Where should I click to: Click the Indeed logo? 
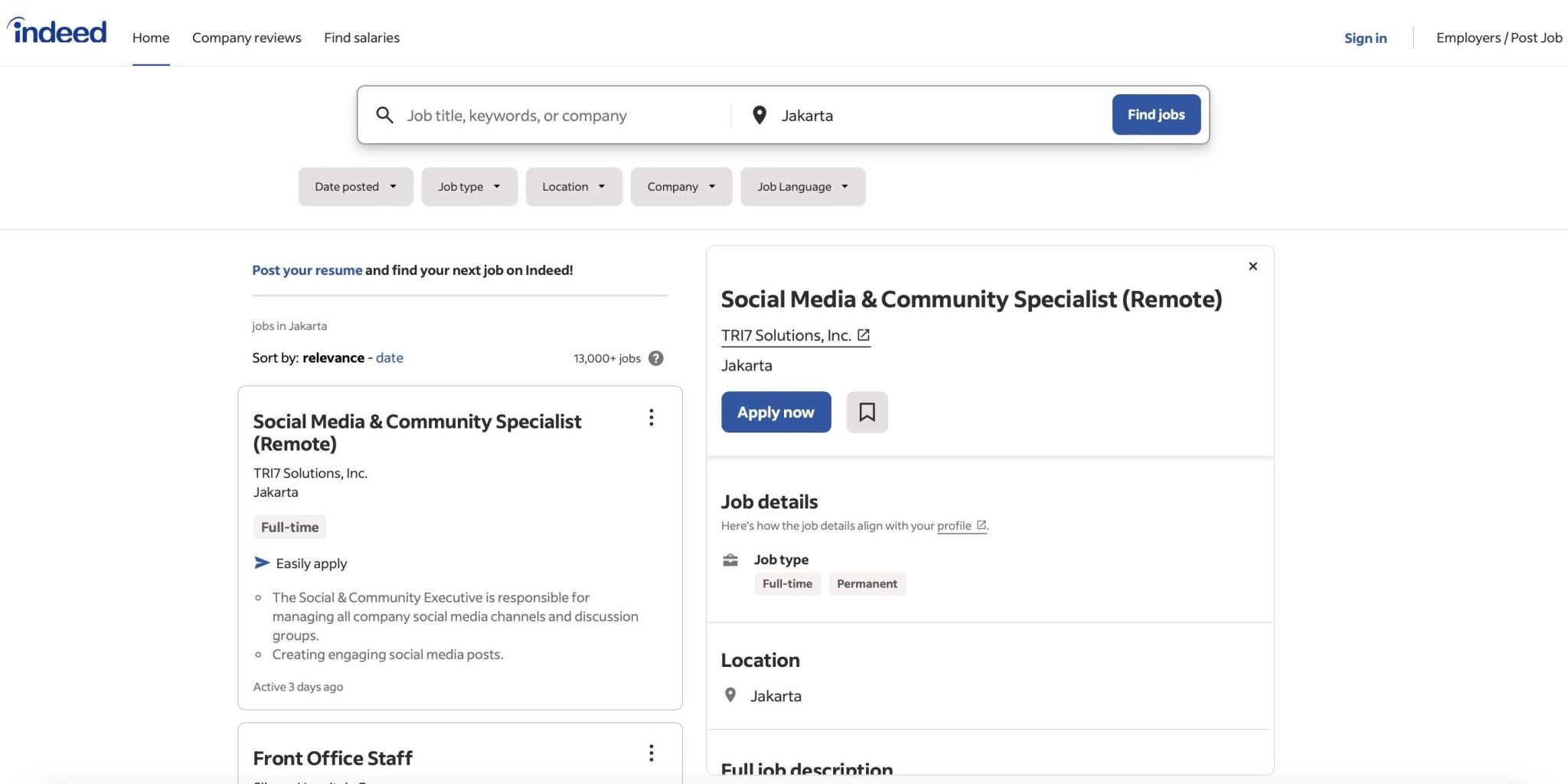coord(57,32)
